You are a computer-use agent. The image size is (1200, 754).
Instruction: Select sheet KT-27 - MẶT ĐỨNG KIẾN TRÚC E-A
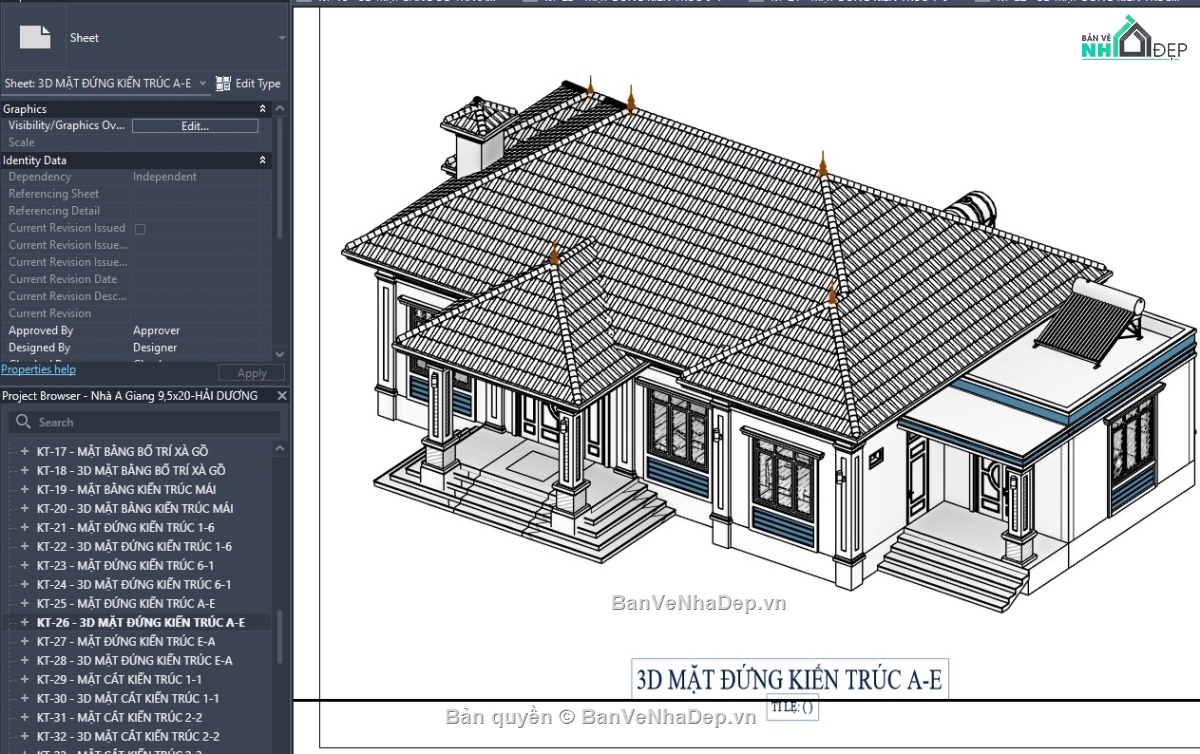[x=126, y=642]
